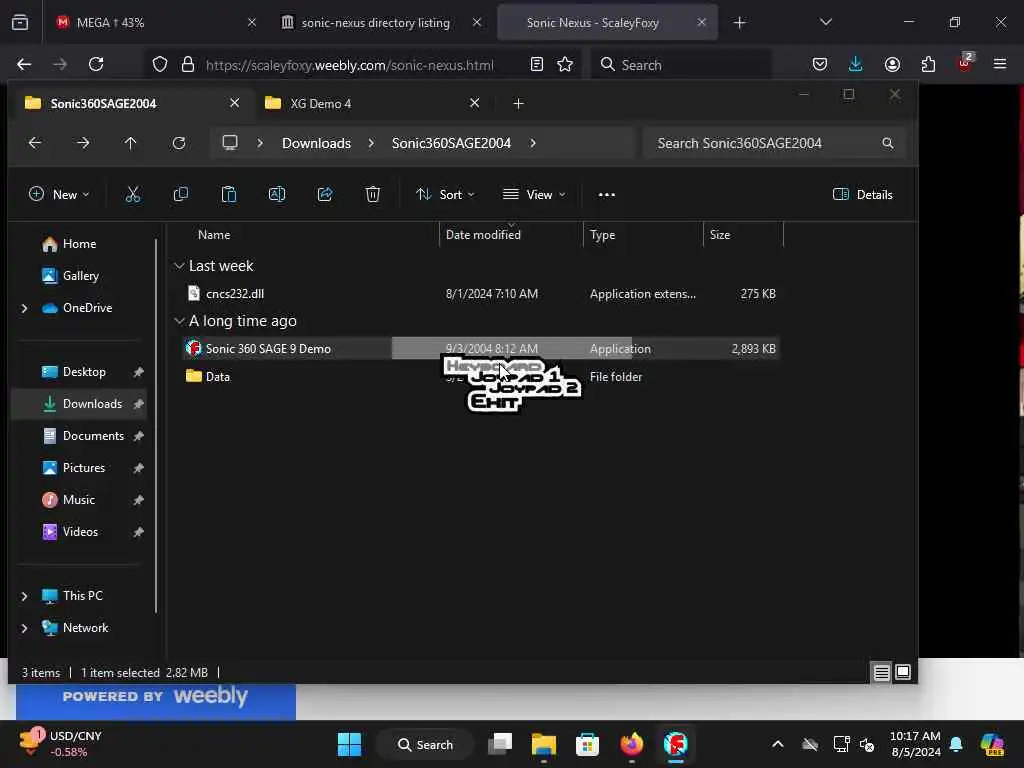Screen dimensions: 1024x768
Task: Switch to the XG Demo 4 Explorer tab
Action: pyautogui.click(x=372, y=104)
